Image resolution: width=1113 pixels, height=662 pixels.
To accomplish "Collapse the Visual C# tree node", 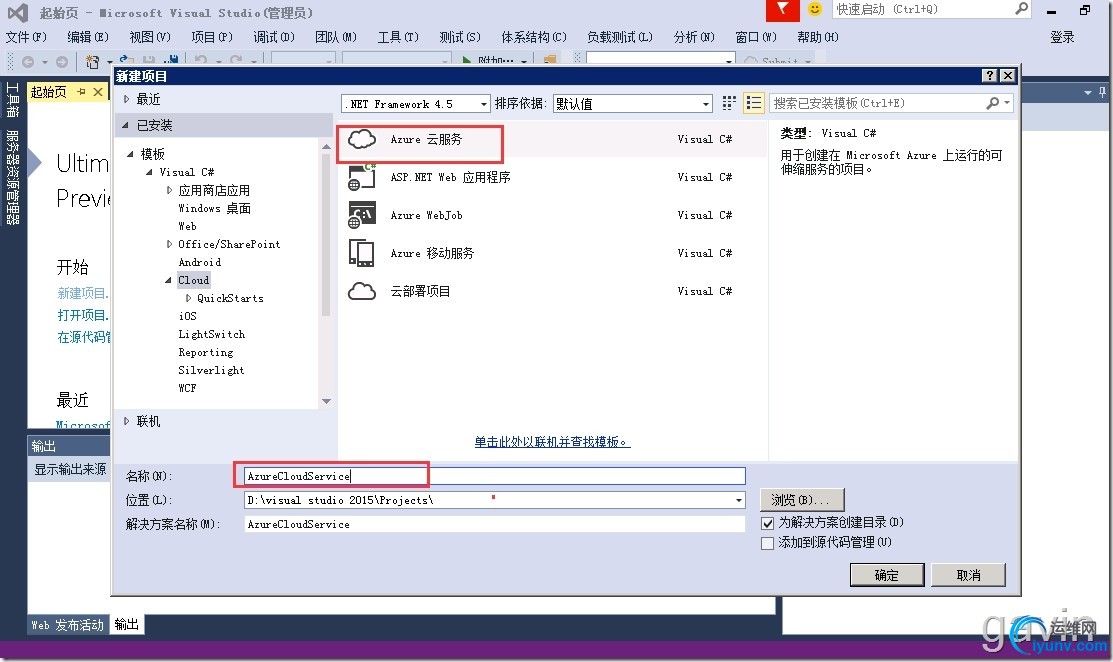I will pyautogui.click(x=149, y=172).
